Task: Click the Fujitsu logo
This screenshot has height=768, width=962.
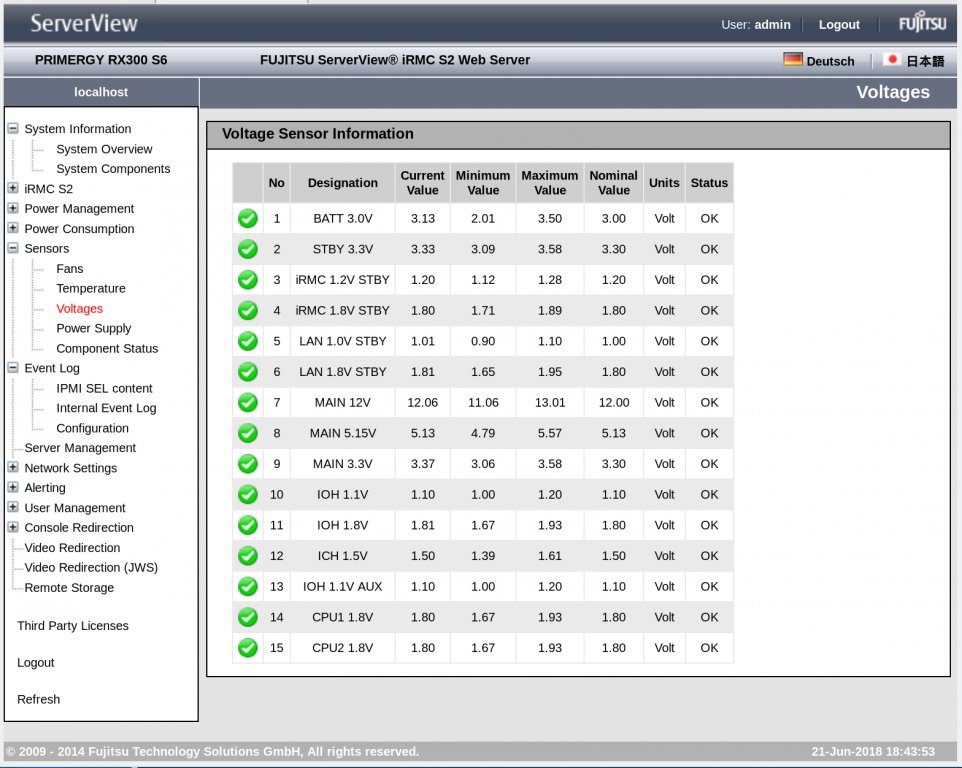Action: point(921,24)
